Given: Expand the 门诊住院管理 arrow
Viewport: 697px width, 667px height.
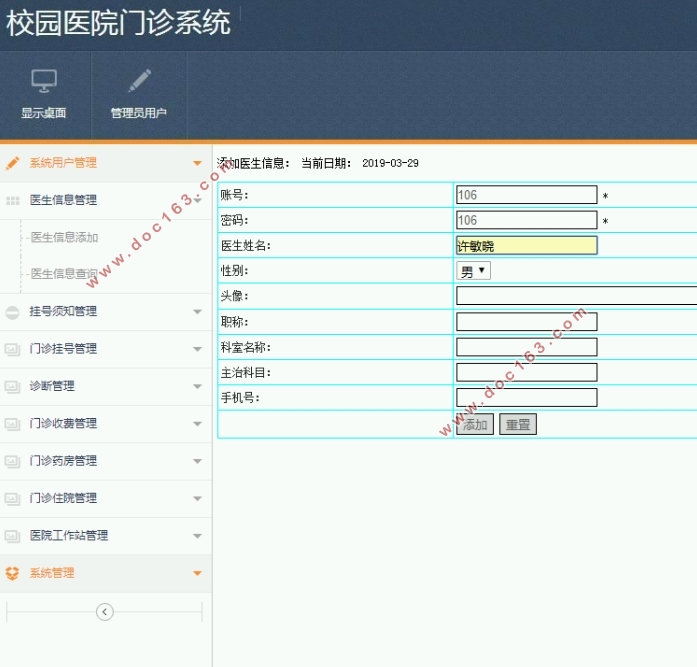Looking at the screenshot, I should (x=197, y=499).
